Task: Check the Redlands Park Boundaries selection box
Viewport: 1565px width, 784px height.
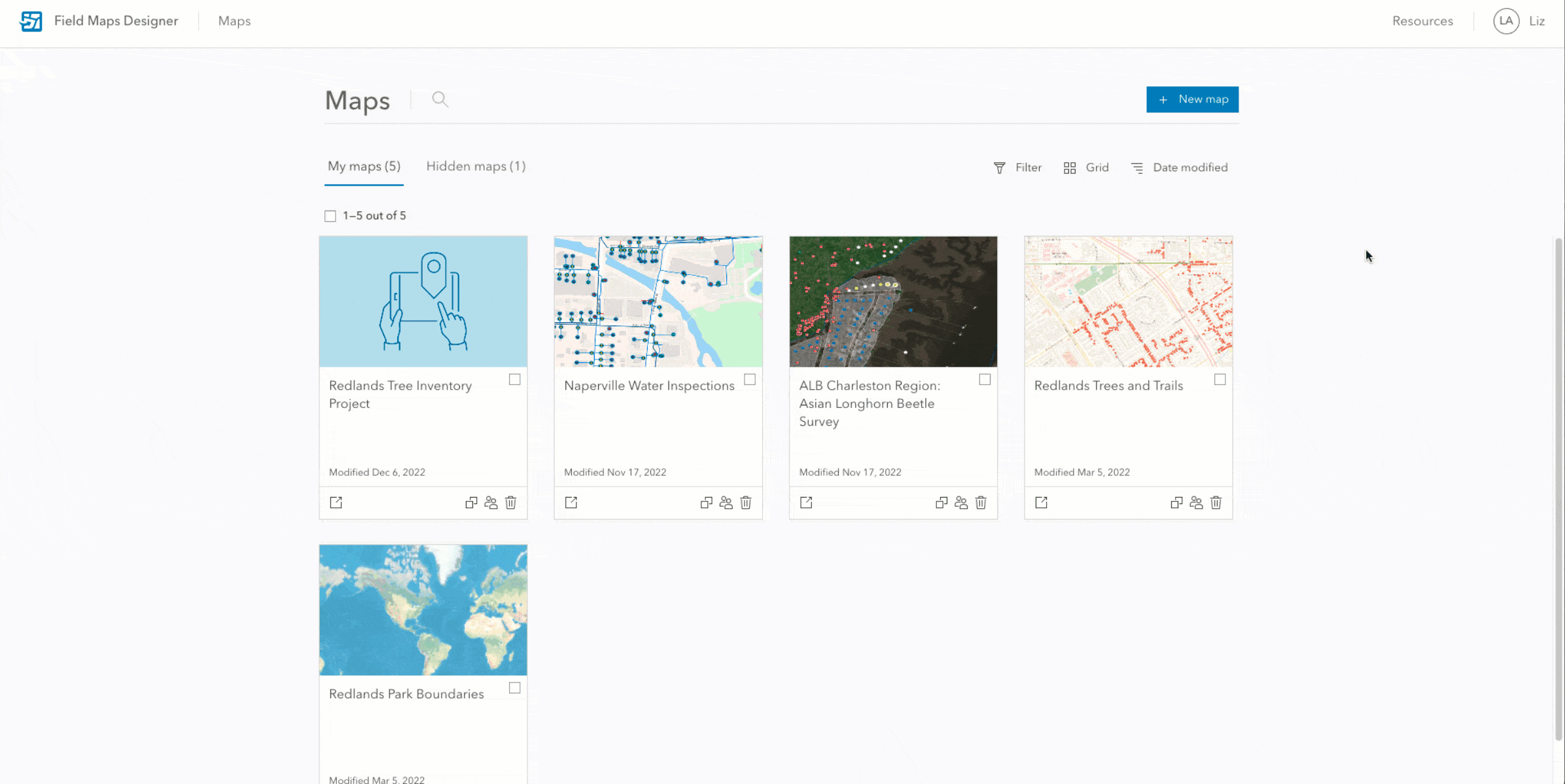Action: coord(515,688)
